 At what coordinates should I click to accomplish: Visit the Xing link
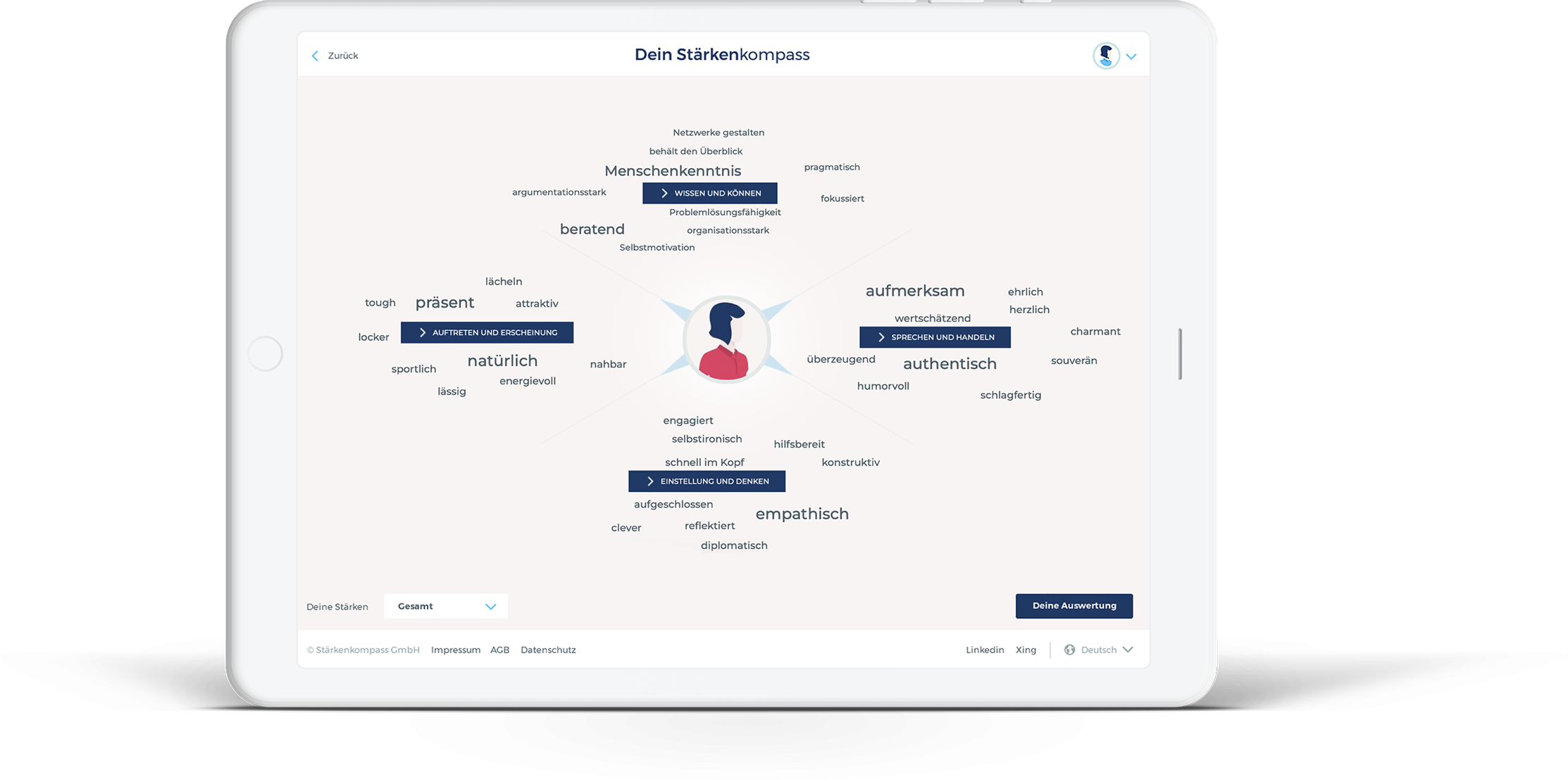1026,650
